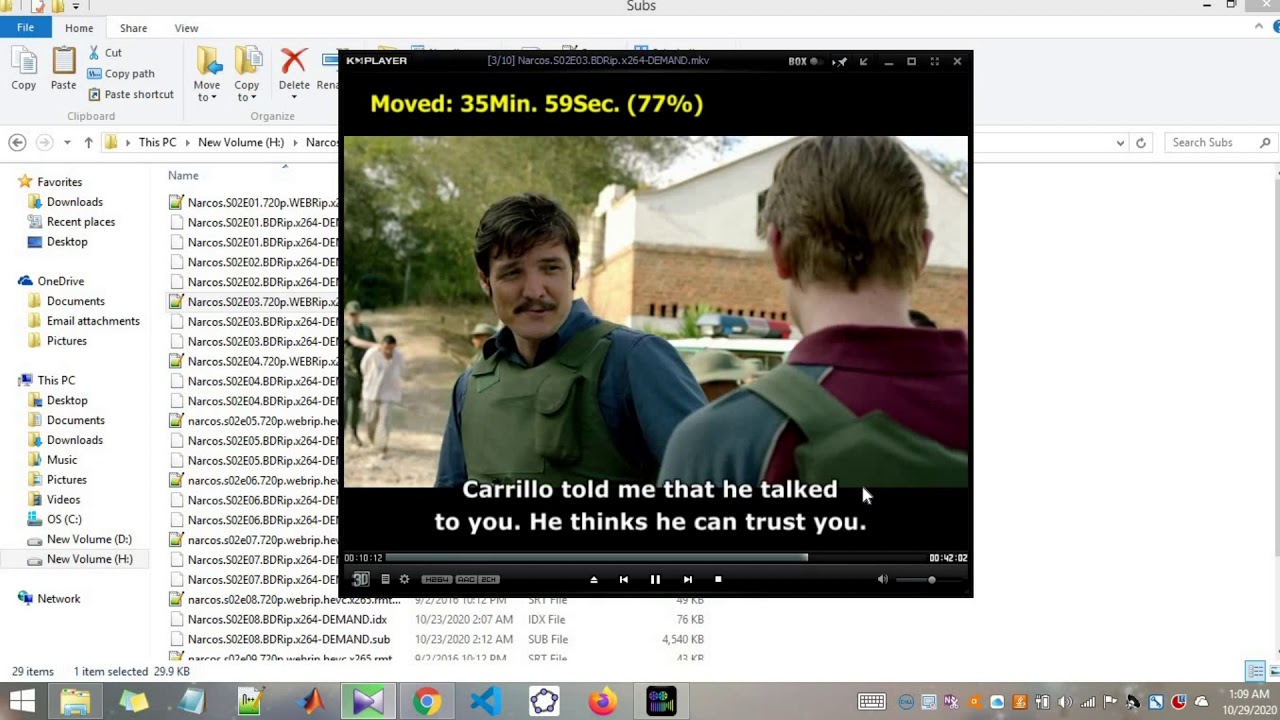Click the 2CH audio channel badge

pyautogui.click(x=488, y=579)
